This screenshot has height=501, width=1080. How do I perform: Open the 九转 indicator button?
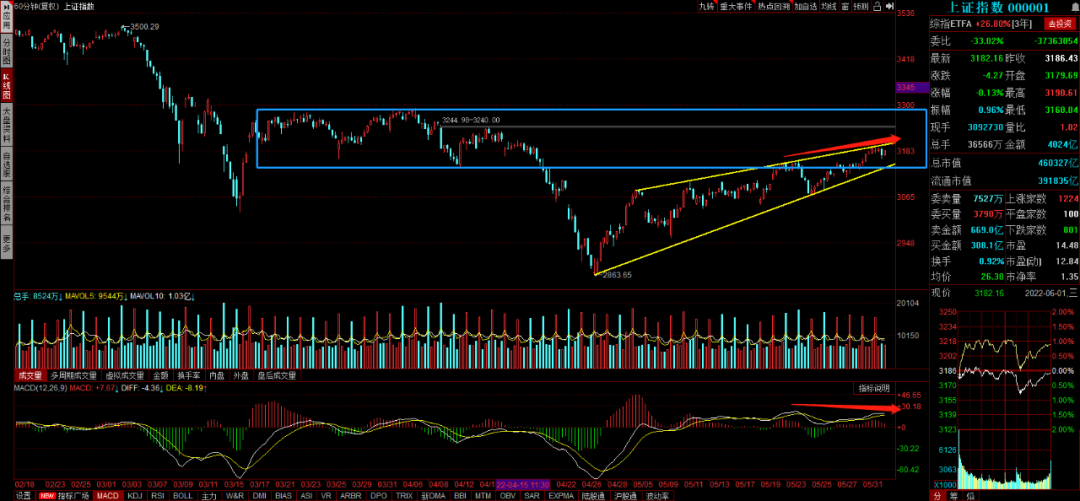[x=707, y=6]
